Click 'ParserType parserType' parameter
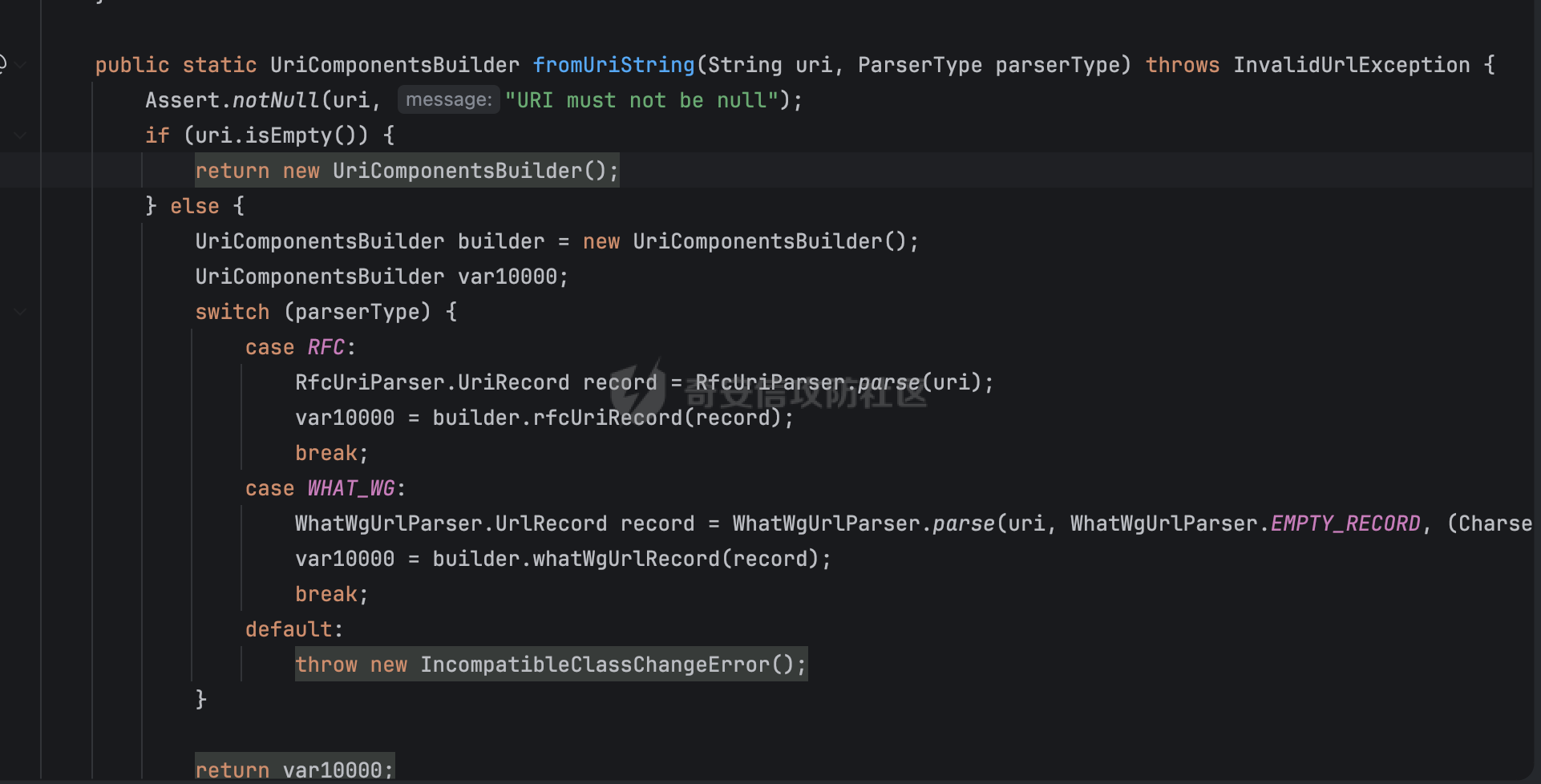The image size is (1541, 784). click(988, 65)
